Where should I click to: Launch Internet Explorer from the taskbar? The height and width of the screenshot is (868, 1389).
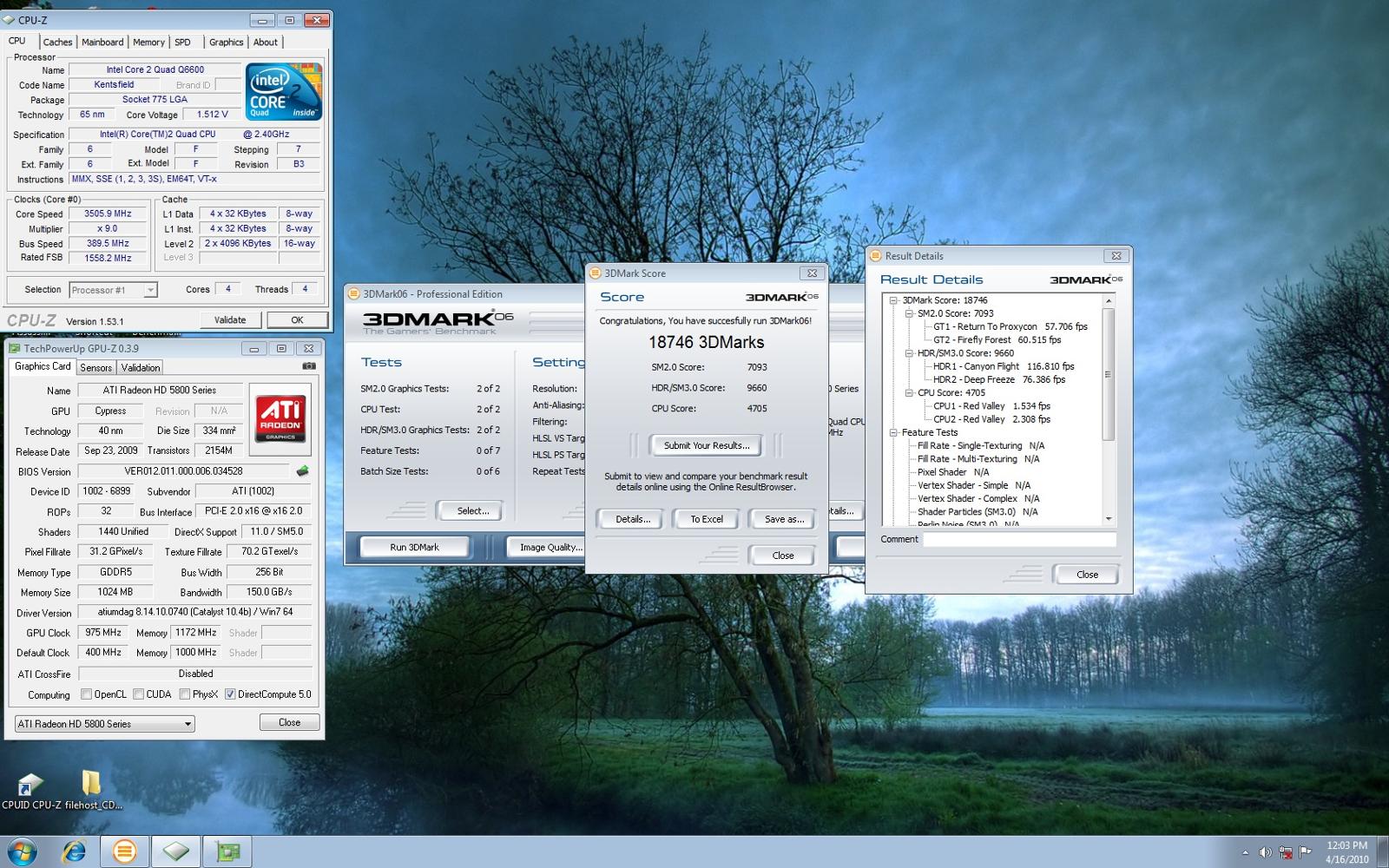pyautogui.click(x=75, y=852)
